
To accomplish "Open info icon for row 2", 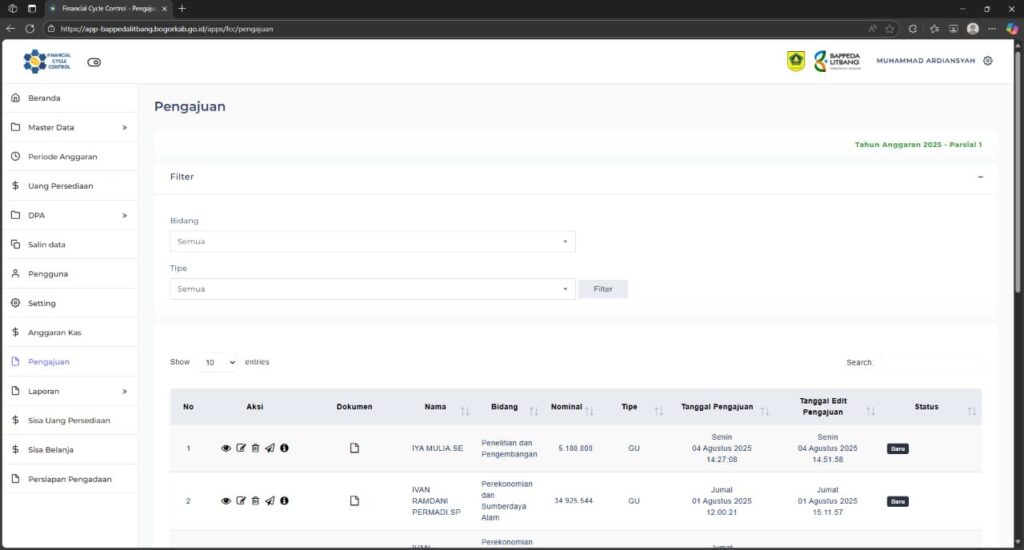I will (x=284, y=501).
